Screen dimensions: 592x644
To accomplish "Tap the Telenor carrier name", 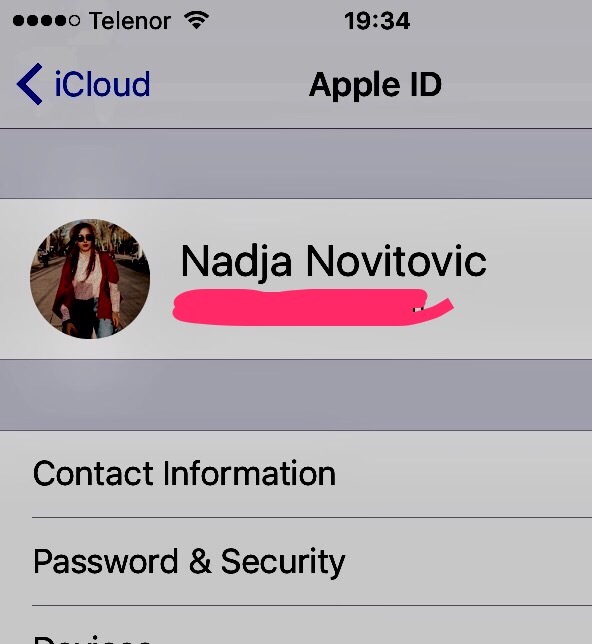I will (x=130, y=21).
